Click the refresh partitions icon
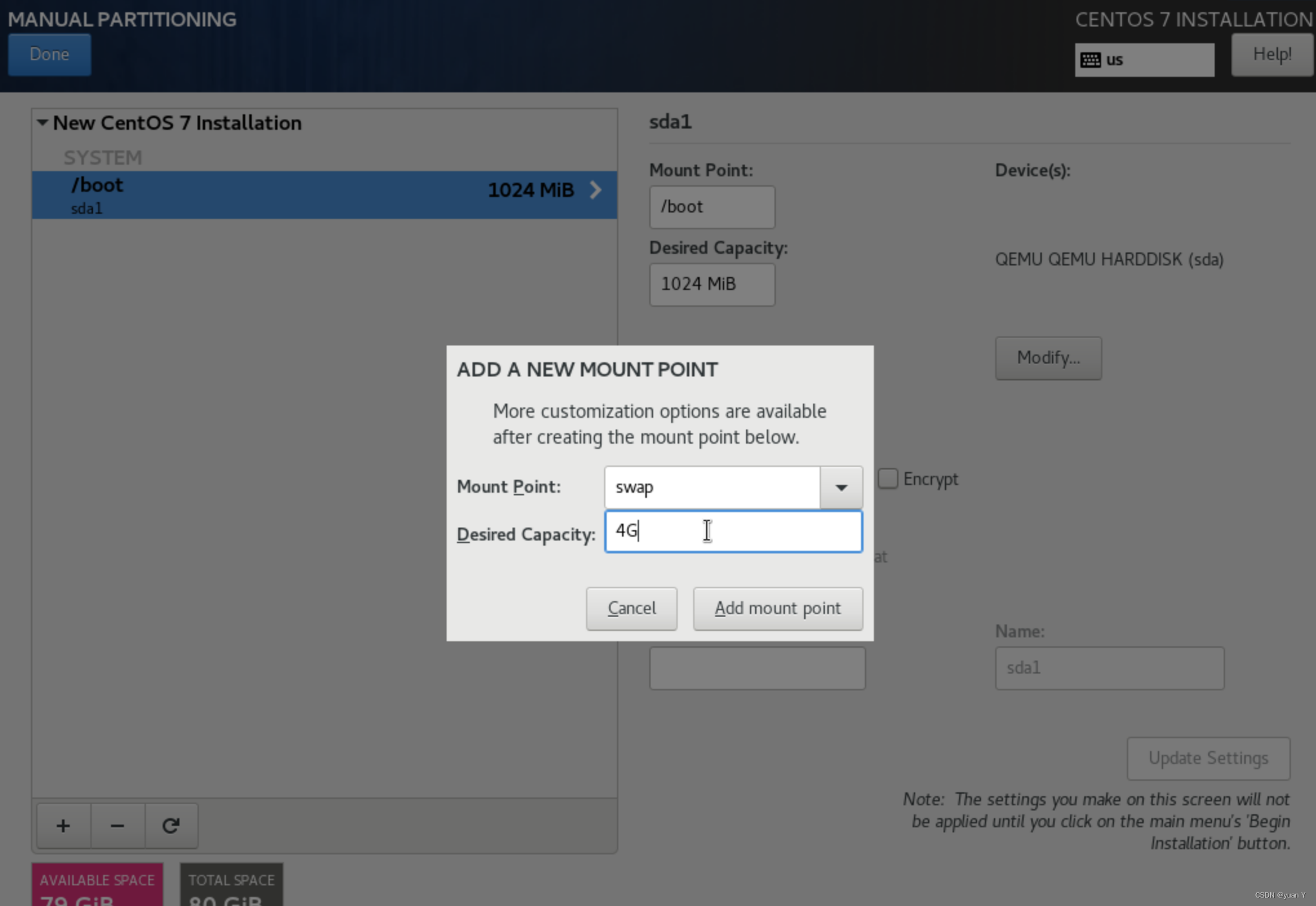Image resolution: width=1316 pixels, height=906 pixels. pos(170,824)
